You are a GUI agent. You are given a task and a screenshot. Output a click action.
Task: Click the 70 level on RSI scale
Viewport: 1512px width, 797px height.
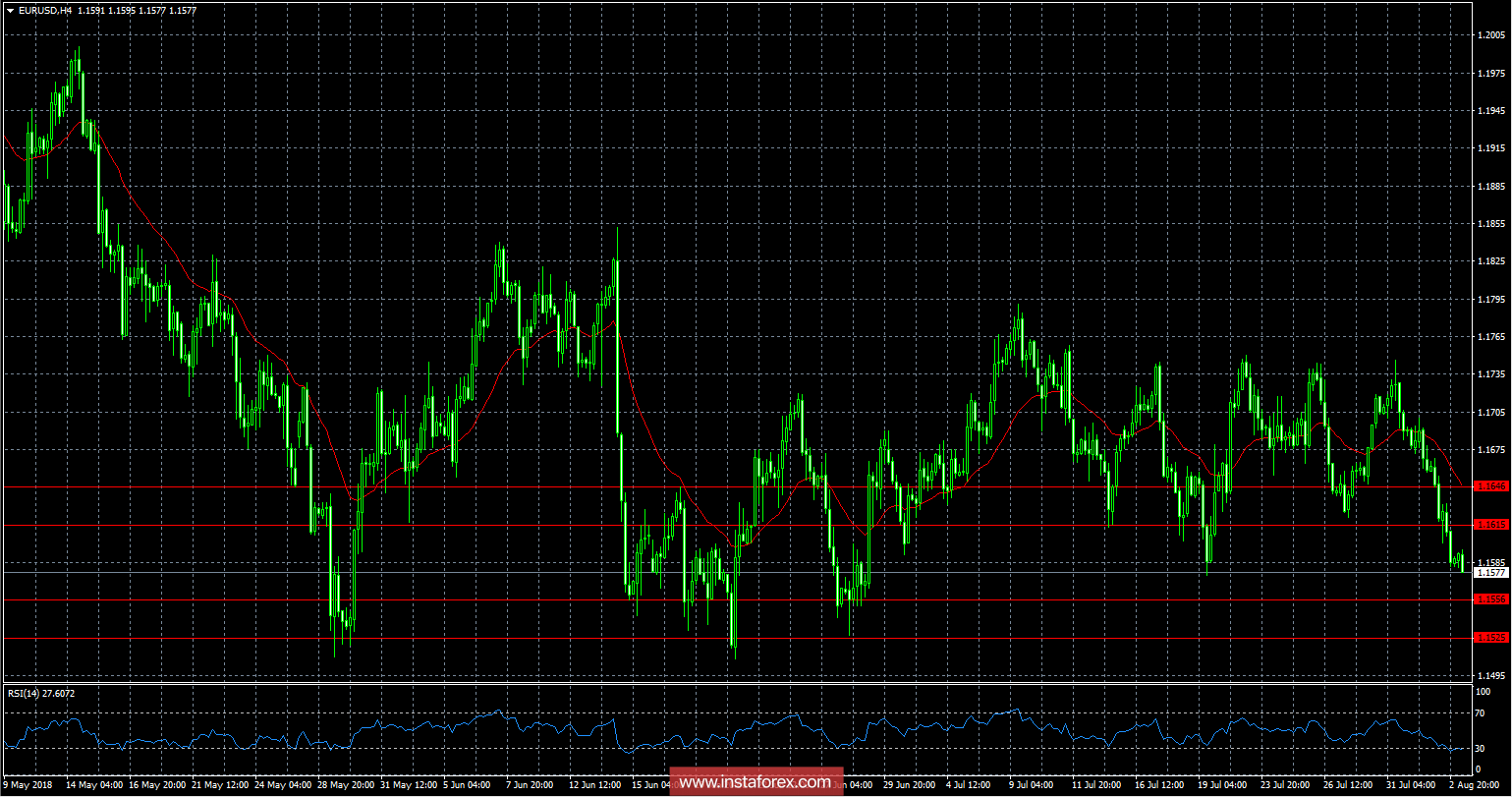pos(1482,713)
